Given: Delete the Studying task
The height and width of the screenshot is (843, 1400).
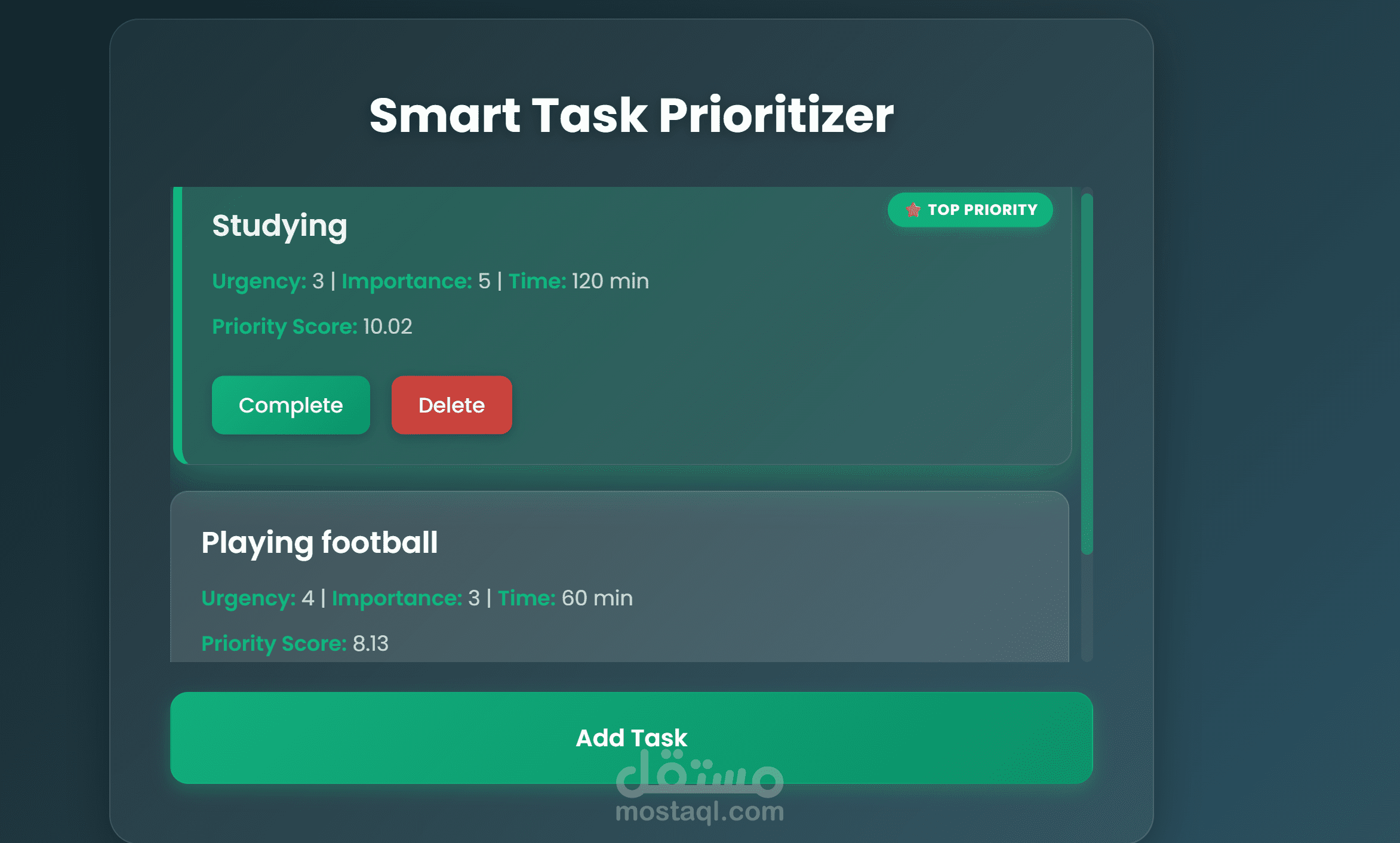Looking at the screenshot, I should [451, 405].
